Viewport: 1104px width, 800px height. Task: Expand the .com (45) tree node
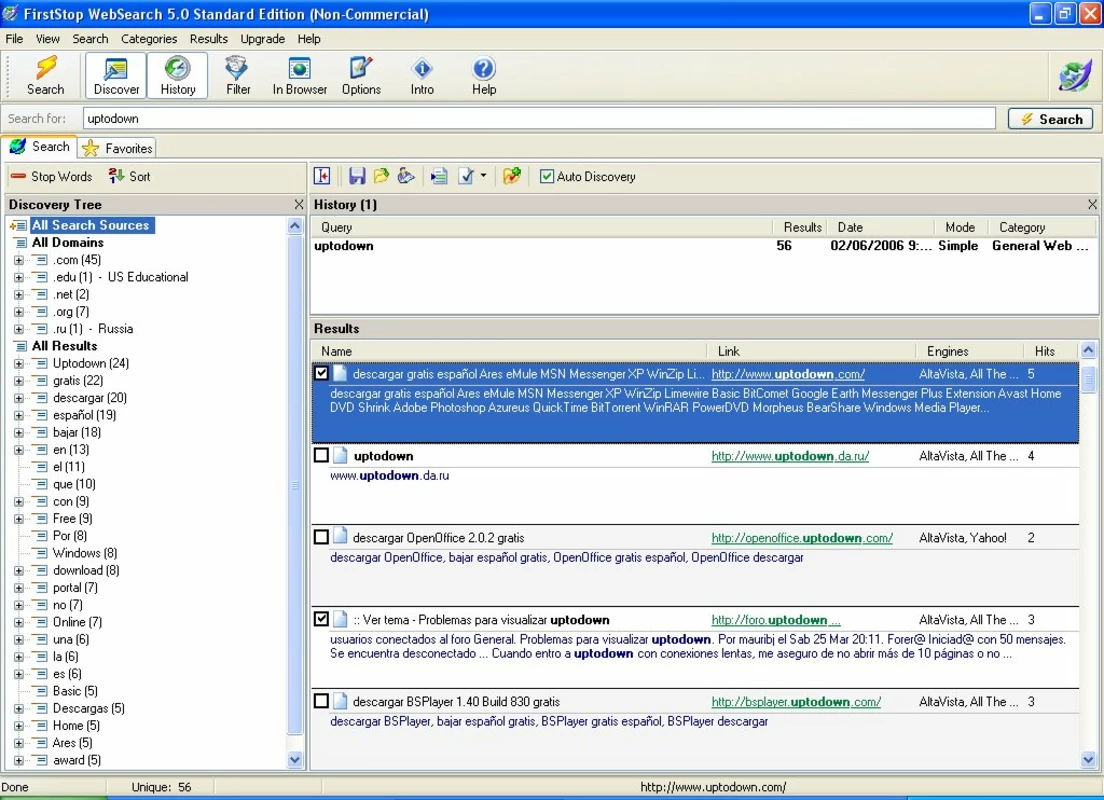(19, 260)
